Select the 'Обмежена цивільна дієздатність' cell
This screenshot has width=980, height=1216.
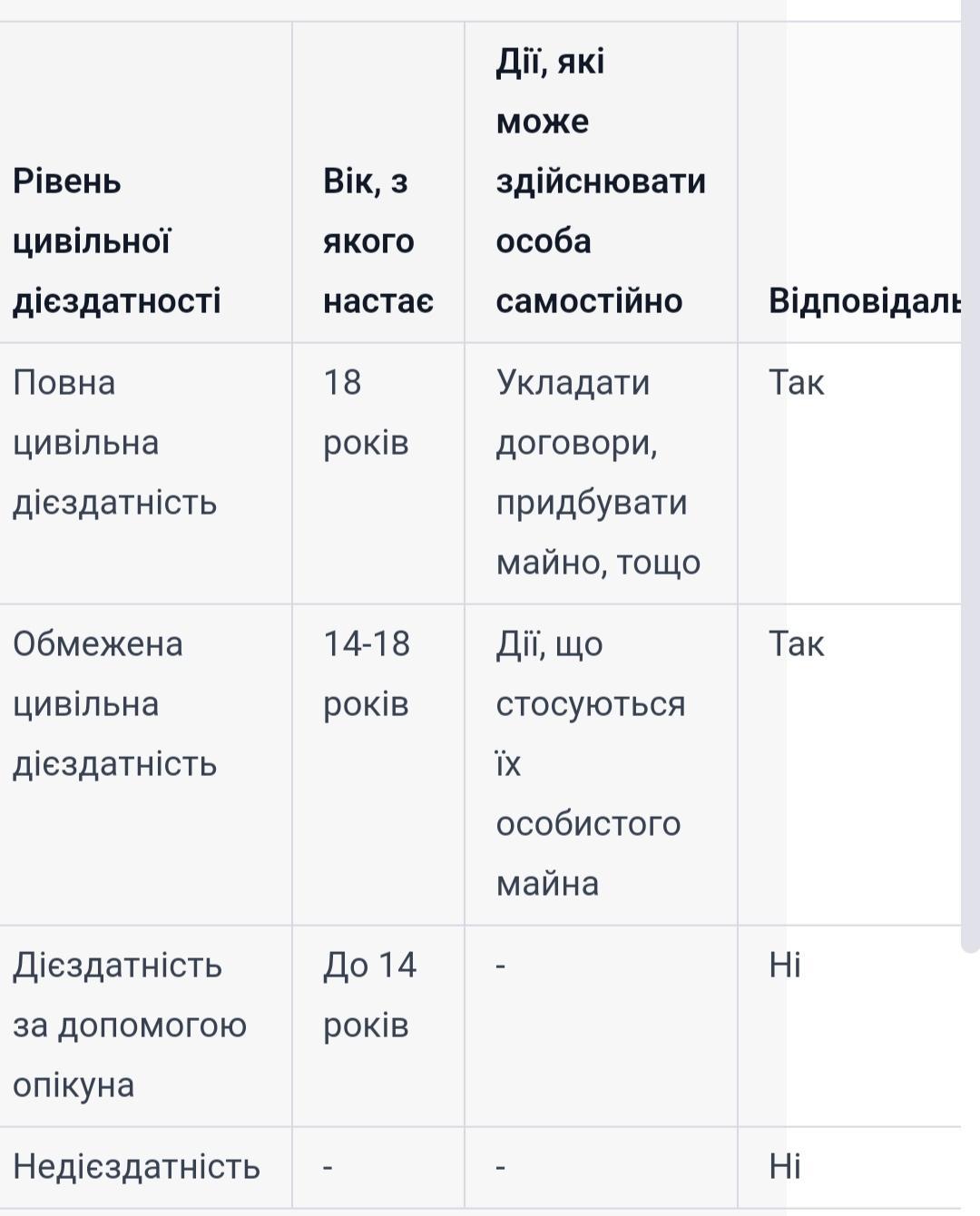114,704
